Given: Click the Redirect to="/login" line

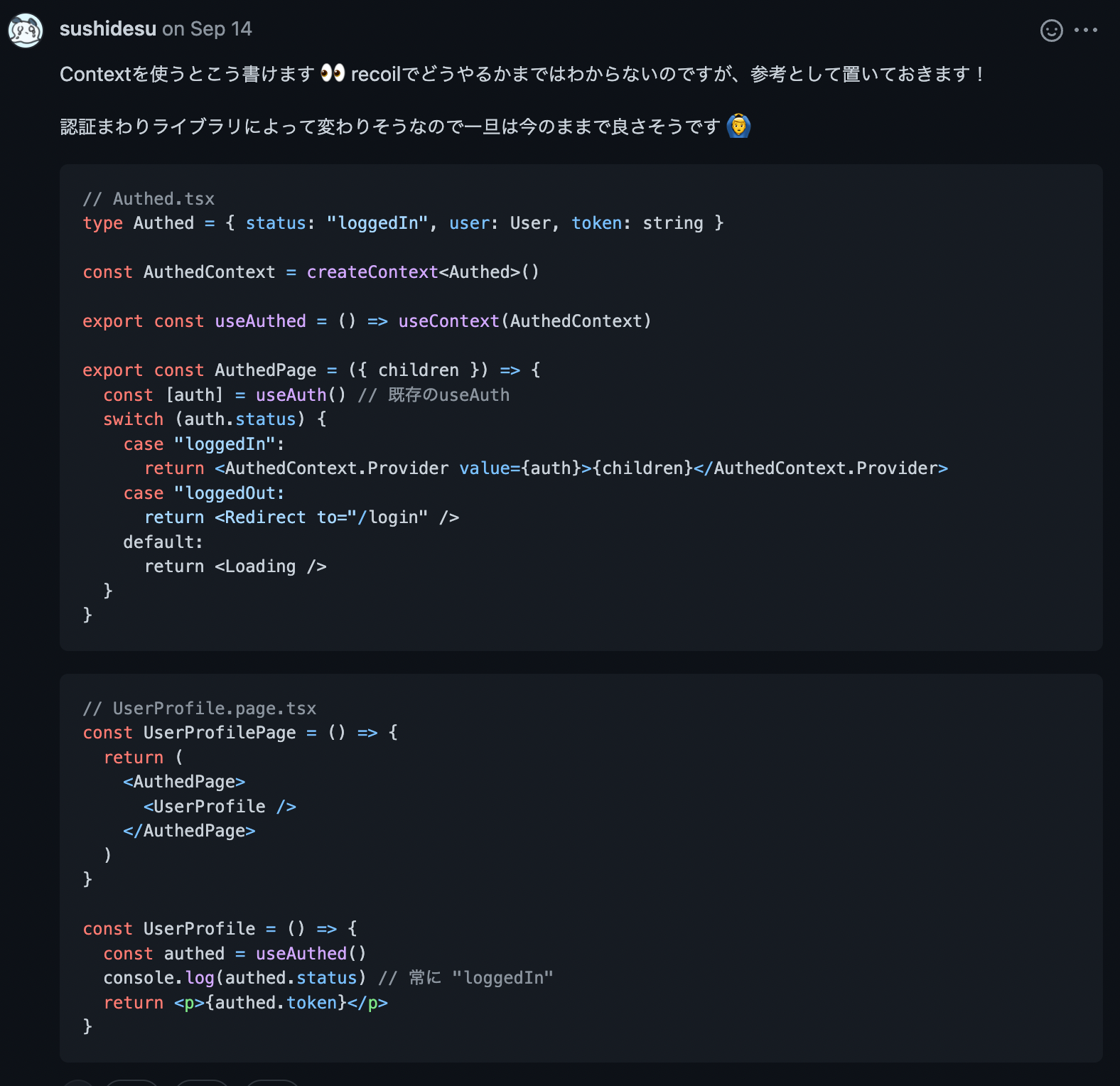Looking at the screenshot, I should click(x=301, y=517).
